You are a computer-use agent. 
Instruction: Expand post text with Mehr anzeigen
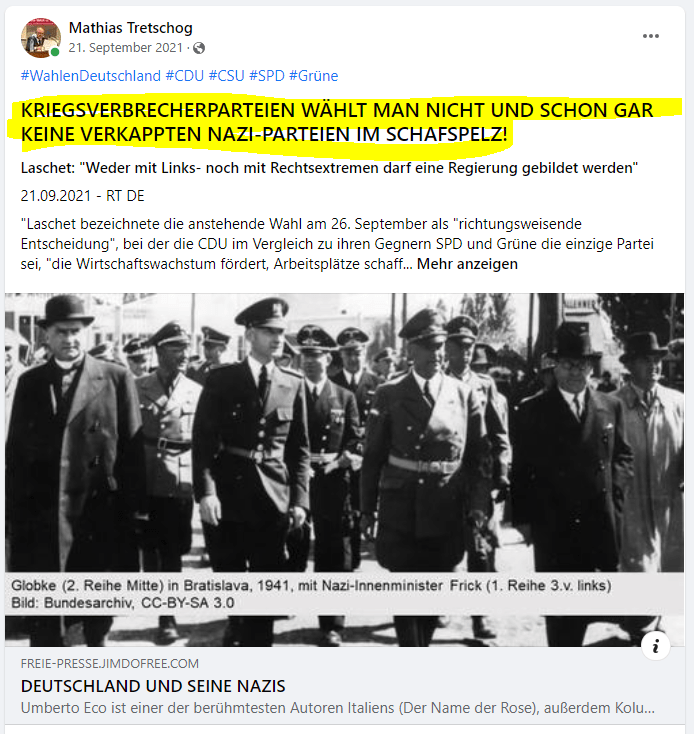tap(467, 264)
